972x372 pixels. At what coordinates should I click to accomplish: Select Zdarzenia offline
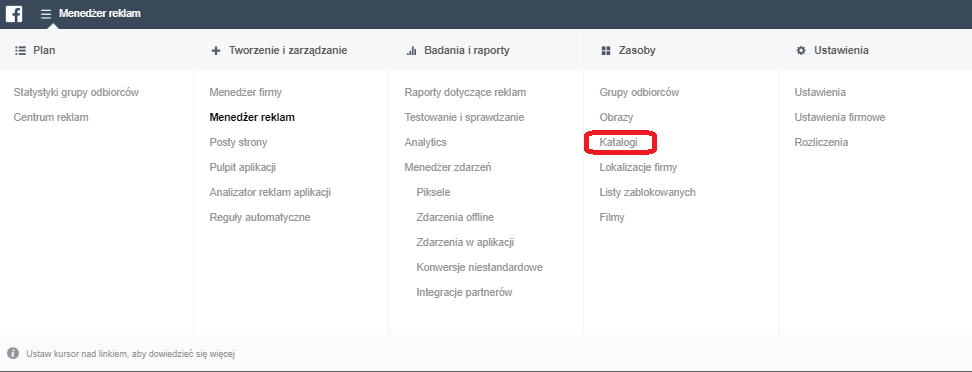(455, 218)
